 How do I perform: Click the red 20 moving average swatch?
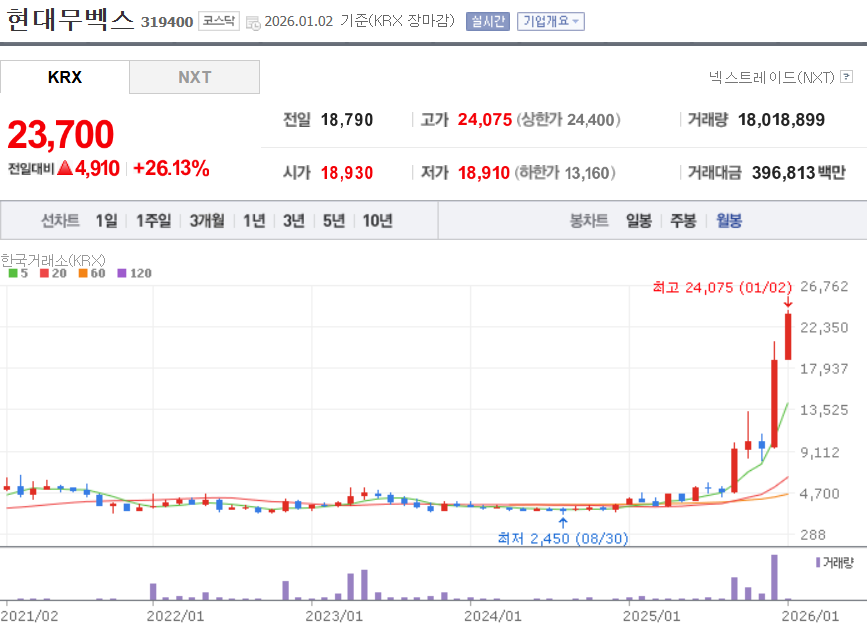click(x=44, y=273)
